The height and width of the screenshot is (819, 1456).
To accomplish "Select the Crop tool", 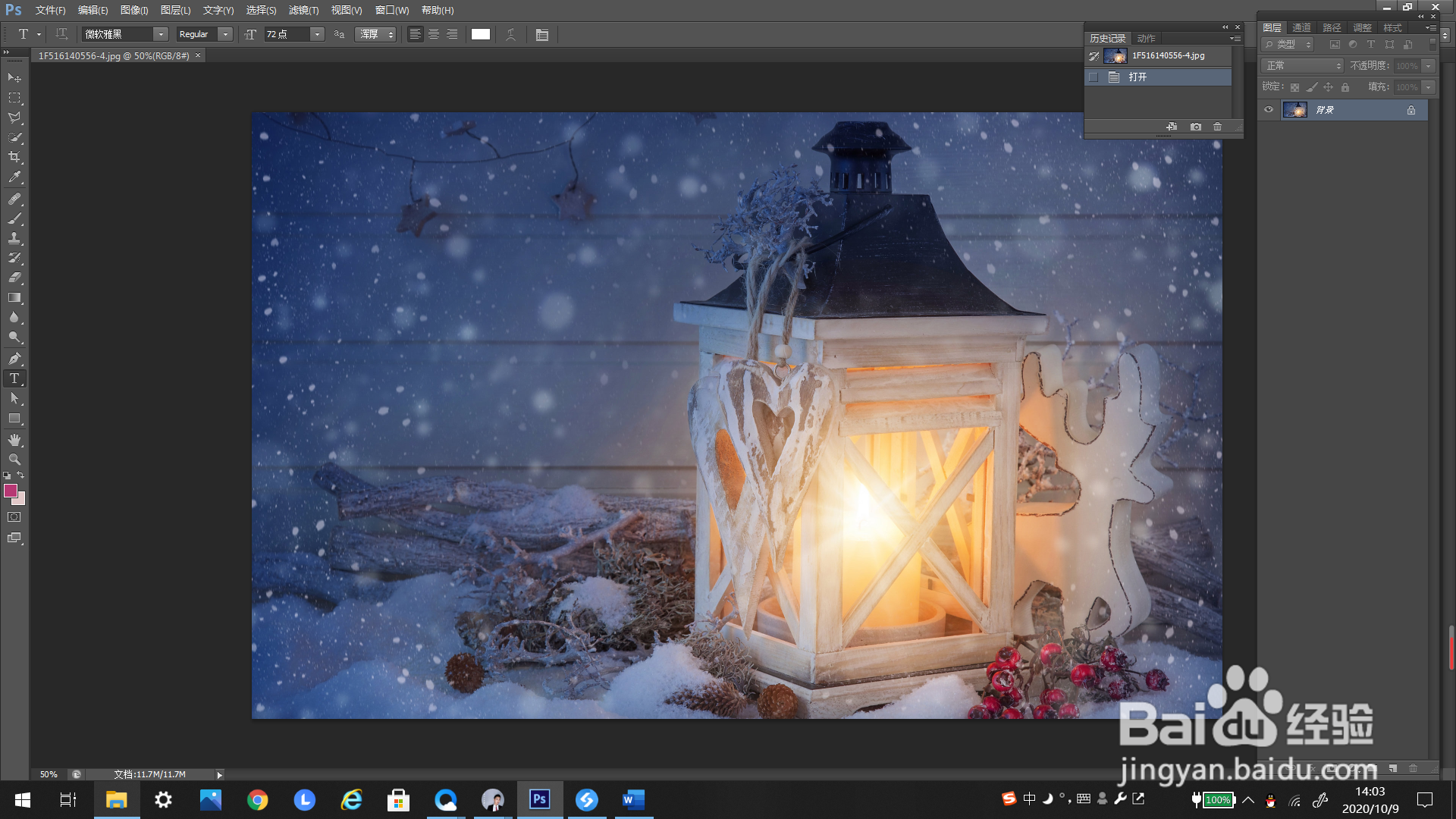I will coord(14,157).
